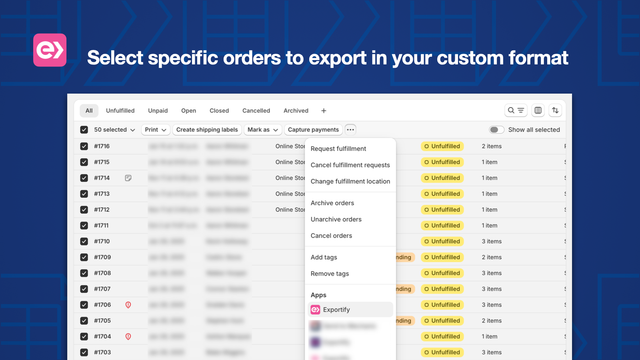Switch to the Open tab
The image size is (640, 360).
(x=189, y=111)
